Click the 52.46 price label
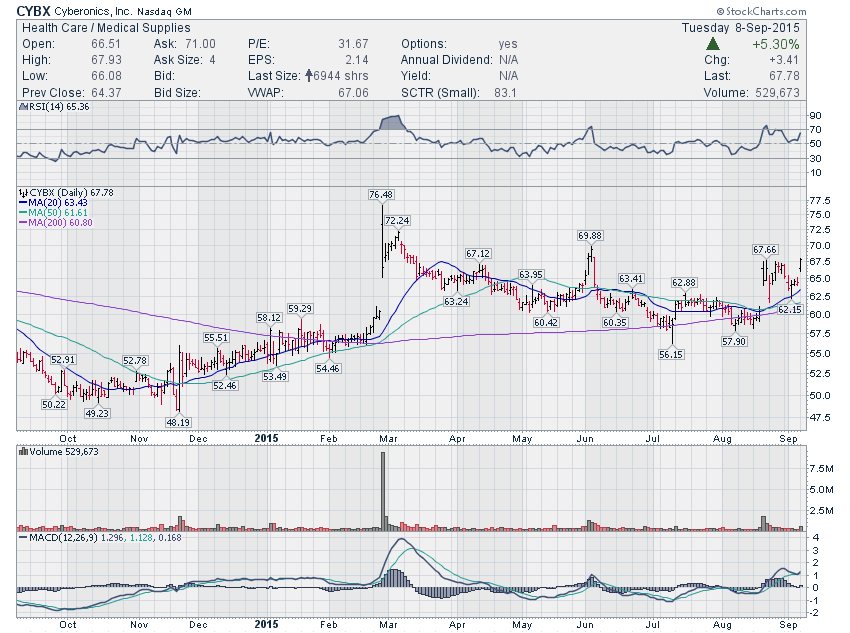 224,386
